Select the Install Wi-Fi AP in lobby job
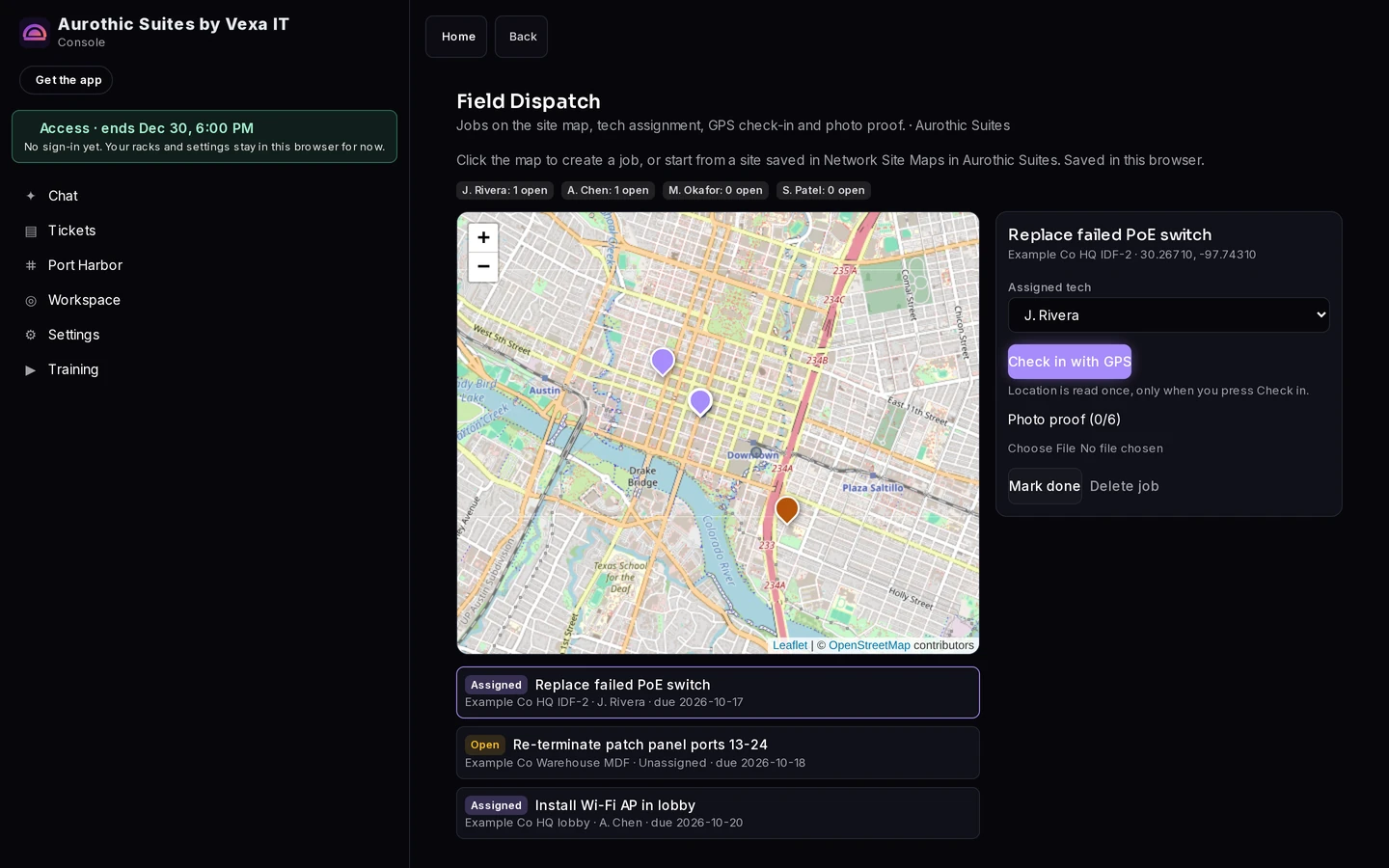Image resolution: width=1389 pixels, height=868 pixels. coord(718,813)
